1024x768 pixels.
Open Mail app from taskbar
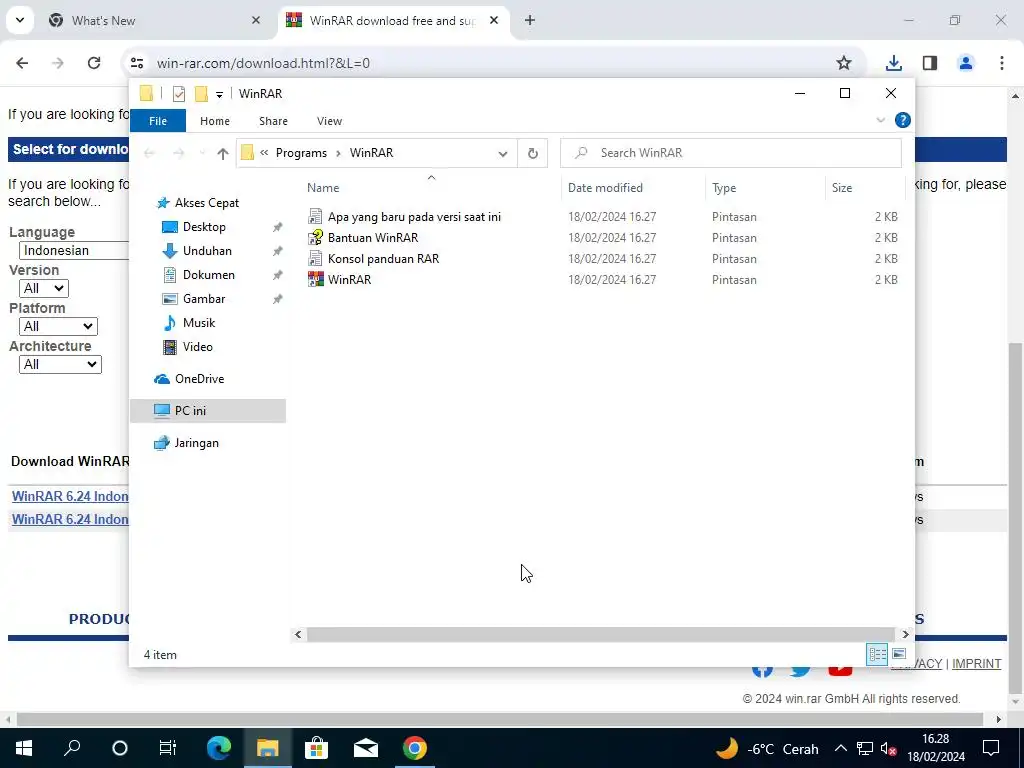pyautogui.click(x=366, y=748)
